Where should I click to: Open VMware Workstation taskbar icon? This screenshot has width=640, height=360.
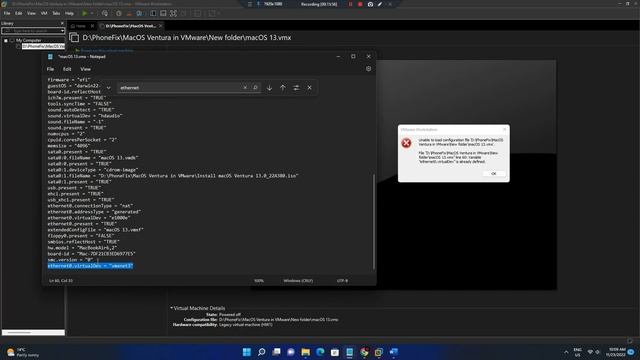click(x=379, y=352)
